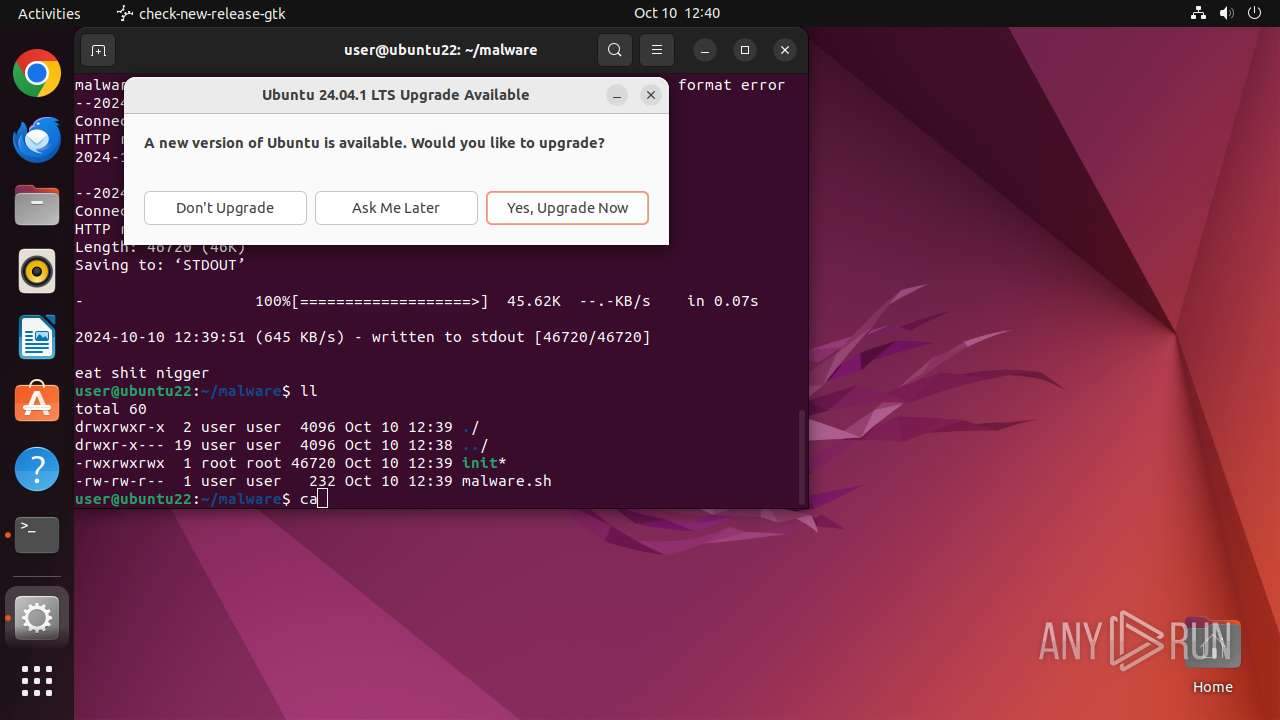Open the terminal hamburger menu
The image size is (1280, 720).
point(656,50)
